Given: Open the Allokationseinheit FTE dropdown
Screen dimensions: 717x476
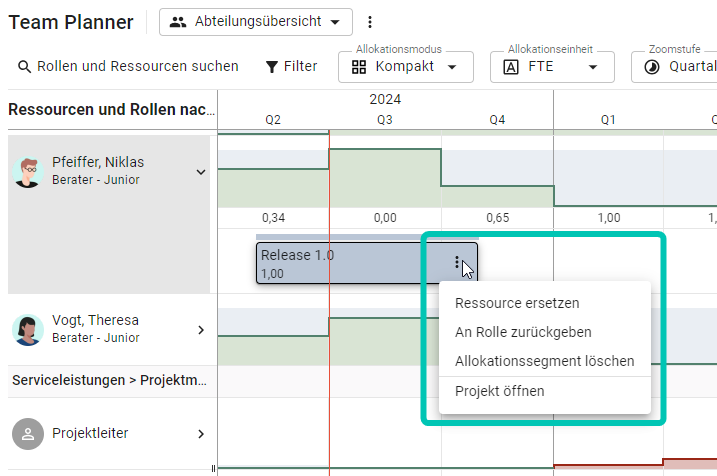Looking at the screenshot, I should click(x=552, y=67).
